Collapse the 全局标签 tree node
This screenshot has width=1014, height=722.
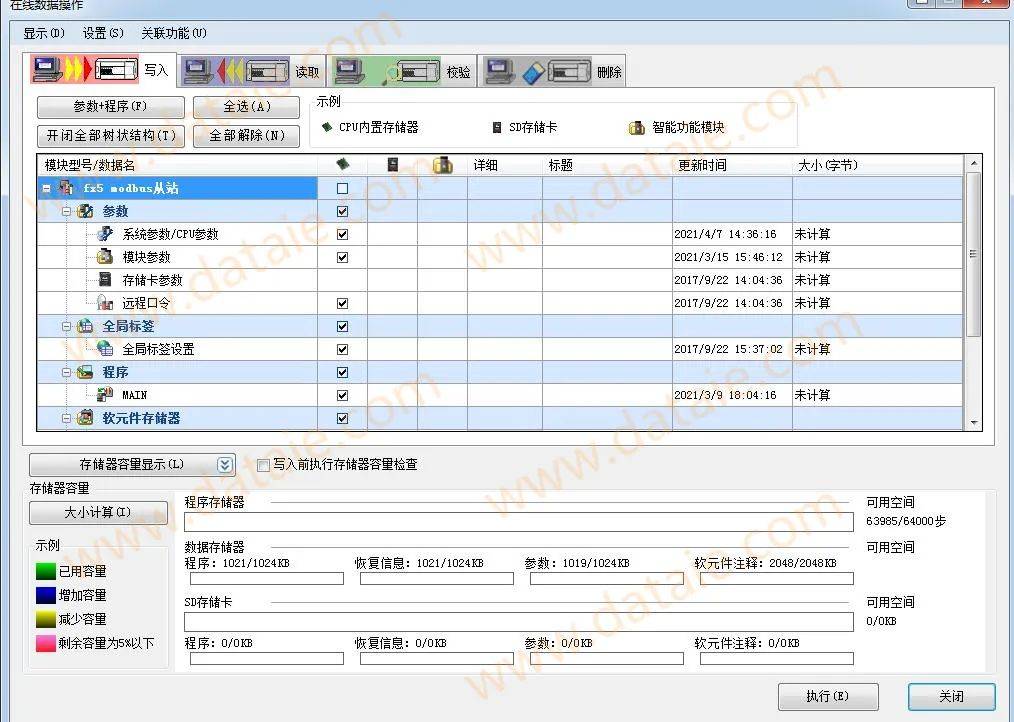[x=66, y=327]
